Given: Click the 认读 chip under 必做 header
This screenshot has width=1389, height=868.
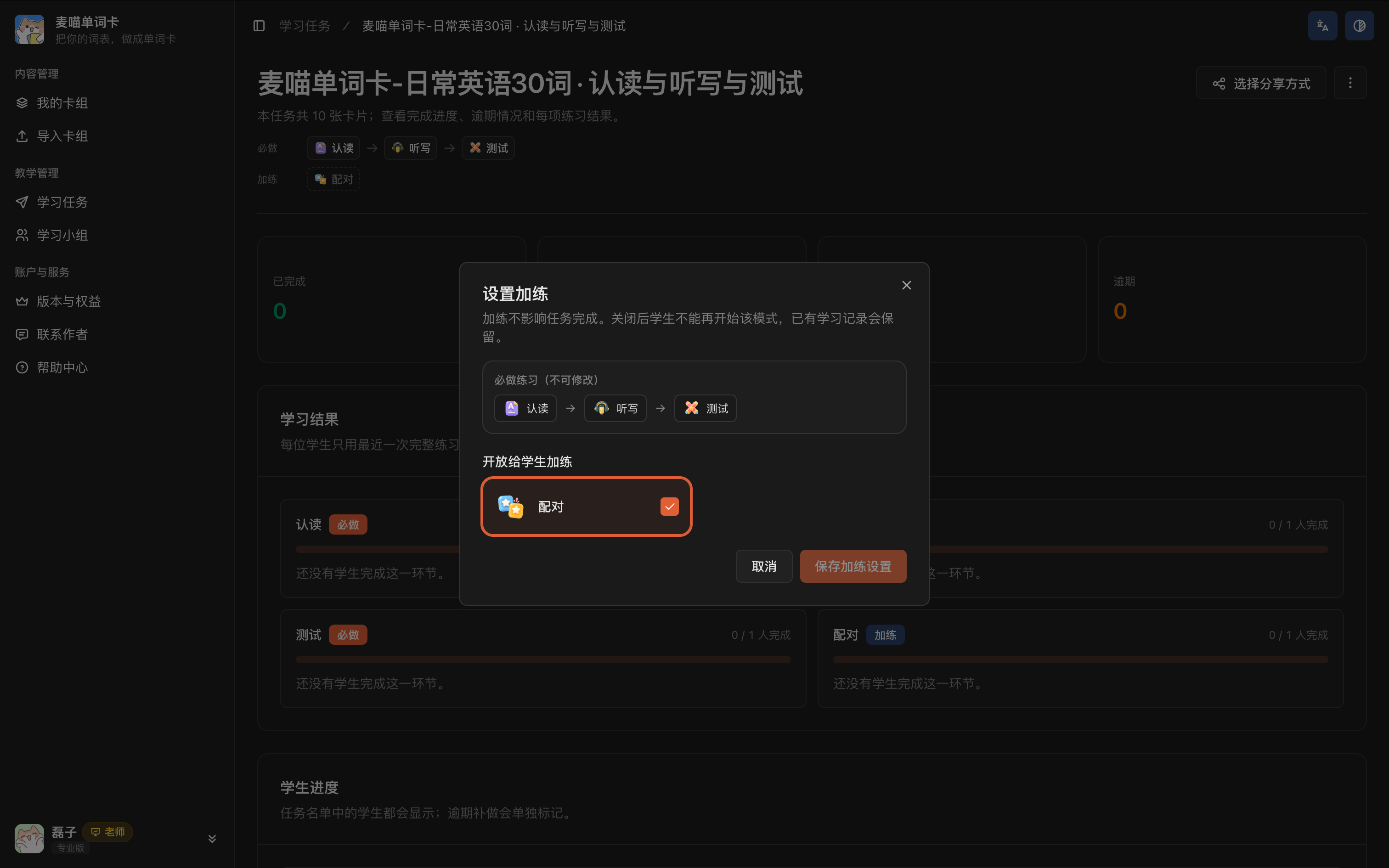Looking at the screenshot, I should (333, 148).
